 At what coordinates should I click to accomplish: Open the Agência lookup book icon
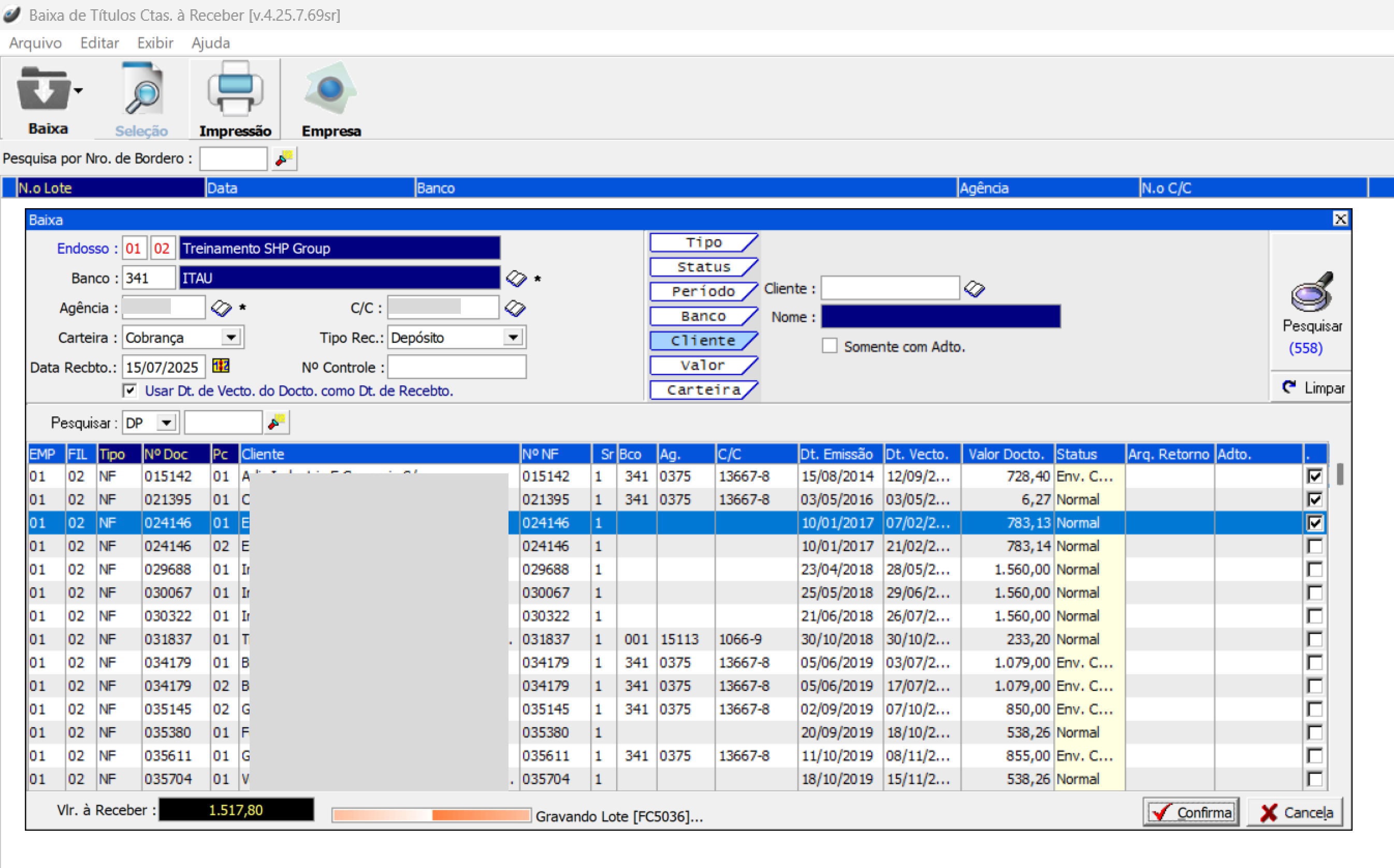[x=221, y=308]
